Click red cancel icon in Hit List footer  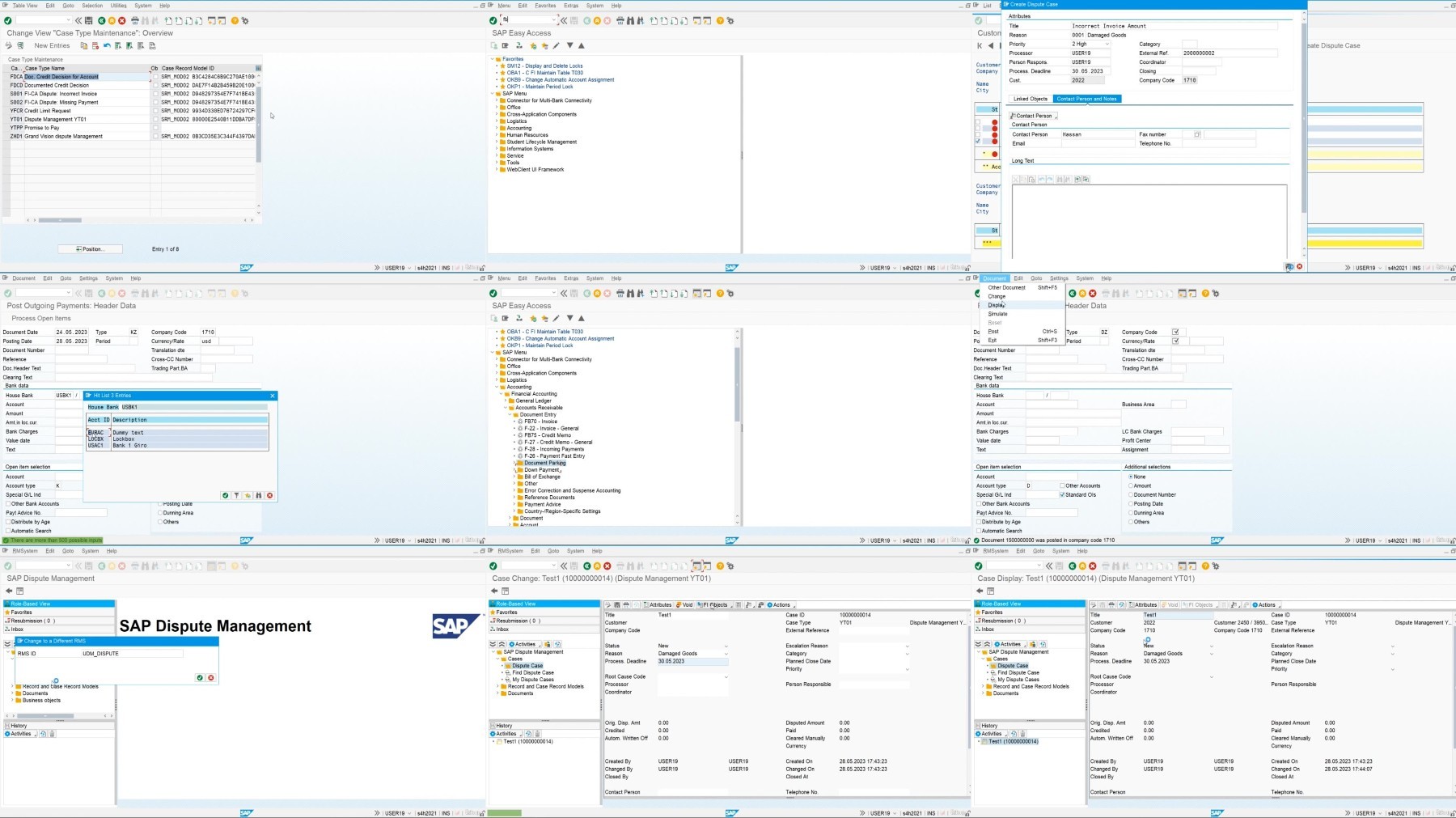[x=269, y=495]
